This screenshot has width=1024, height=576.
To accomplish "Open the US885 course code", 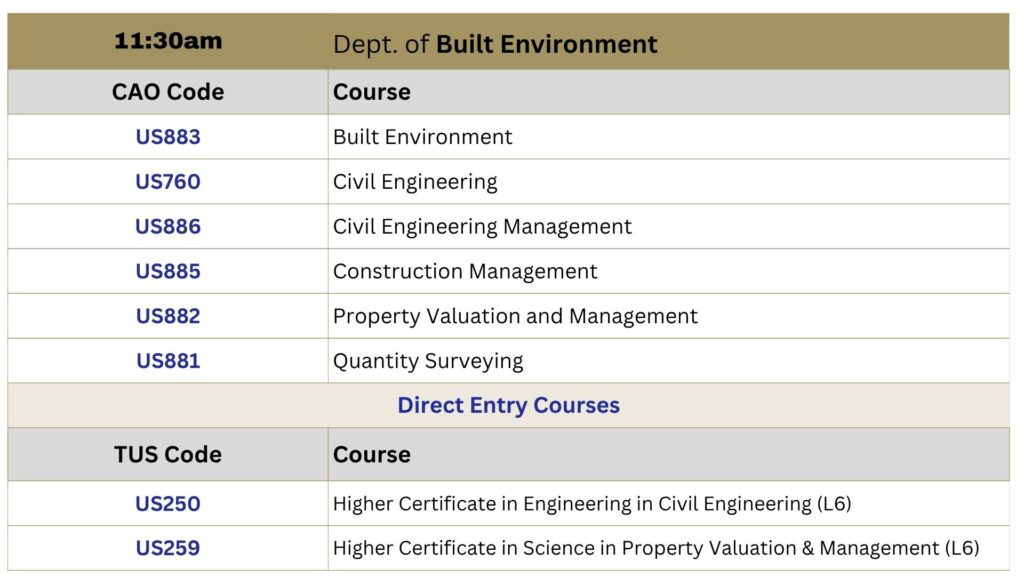I will (x=168, y=271).
